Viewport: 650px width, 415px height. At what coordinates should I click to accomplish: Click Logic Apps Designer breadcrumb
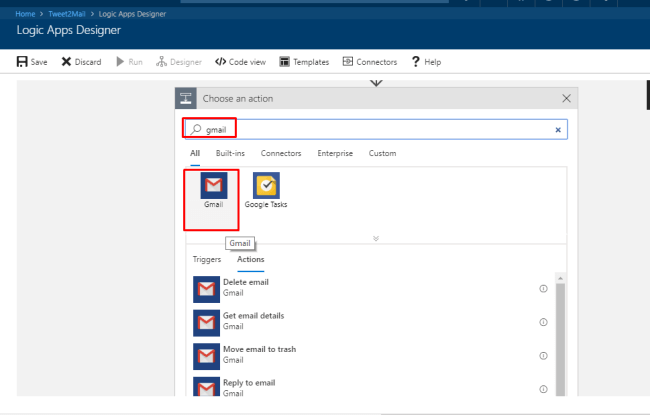pos(132,14)
